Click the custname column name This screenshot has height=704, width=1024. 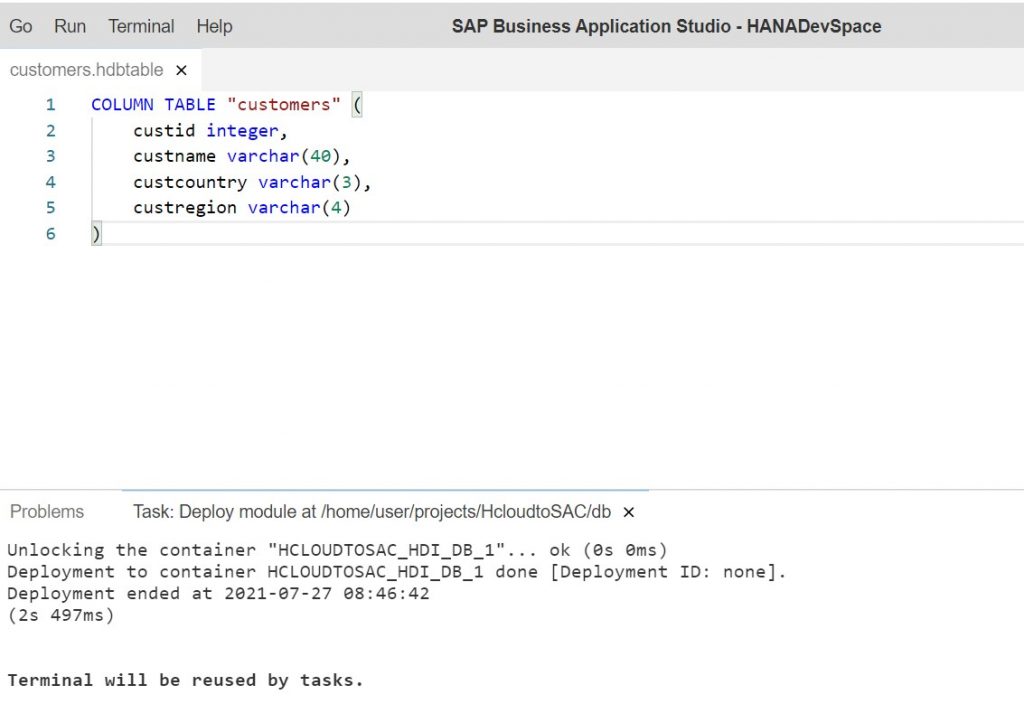174,156
